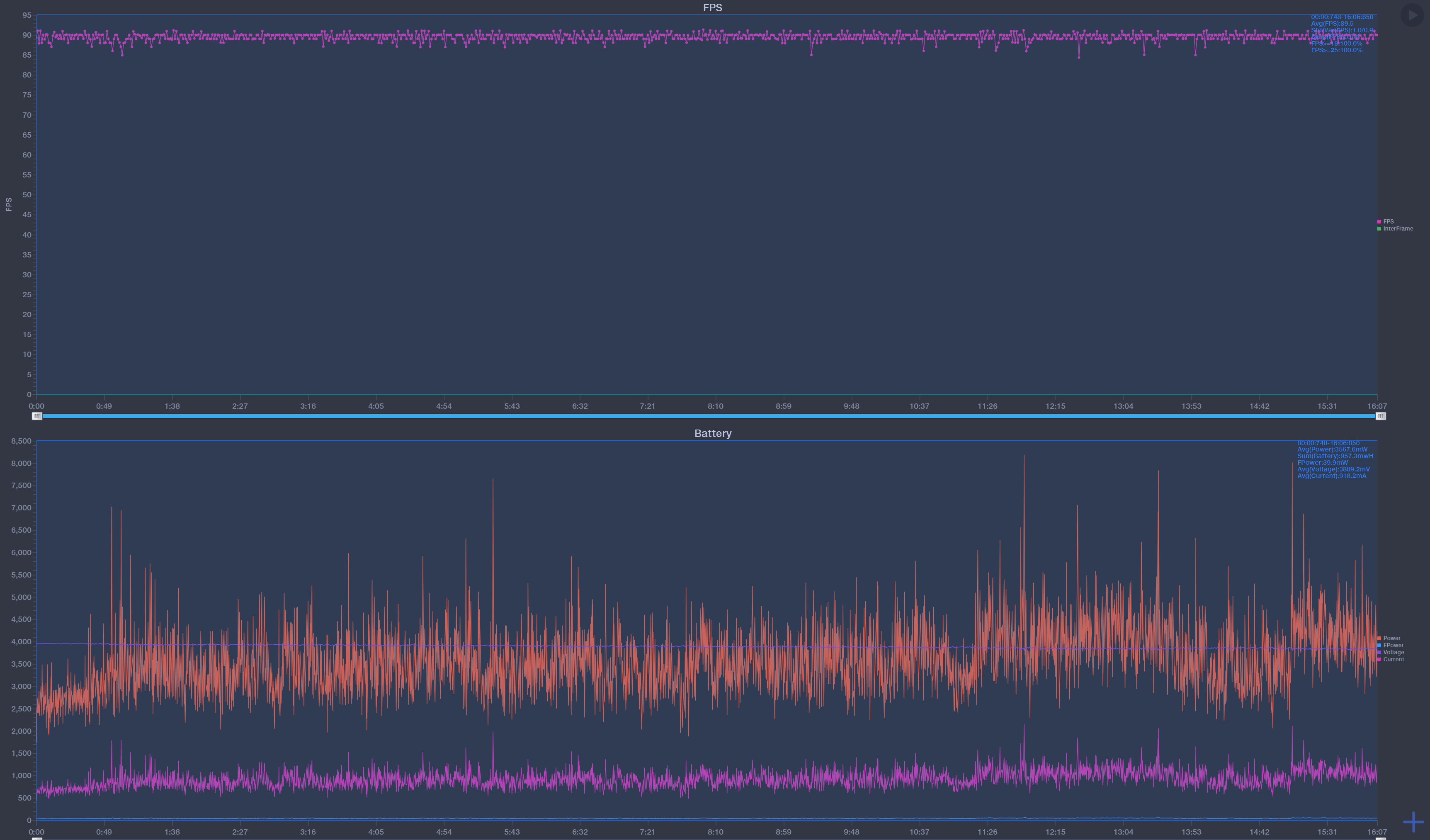Click the blue plus add-chart icon
This screenshot has height=840, width=1430.
pos(1413,822)
